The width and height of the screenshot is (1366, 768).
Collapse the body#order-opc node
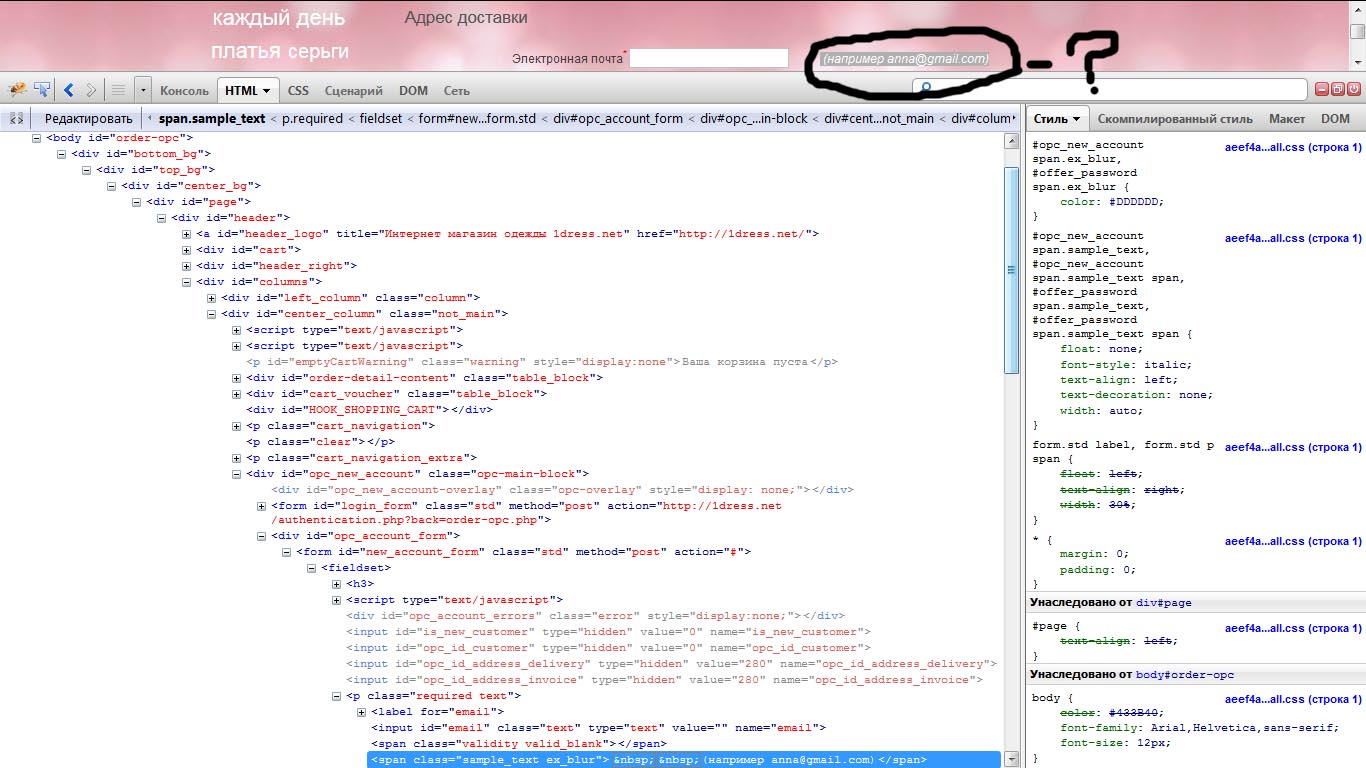pyautogui.click(x=37, y=138)
